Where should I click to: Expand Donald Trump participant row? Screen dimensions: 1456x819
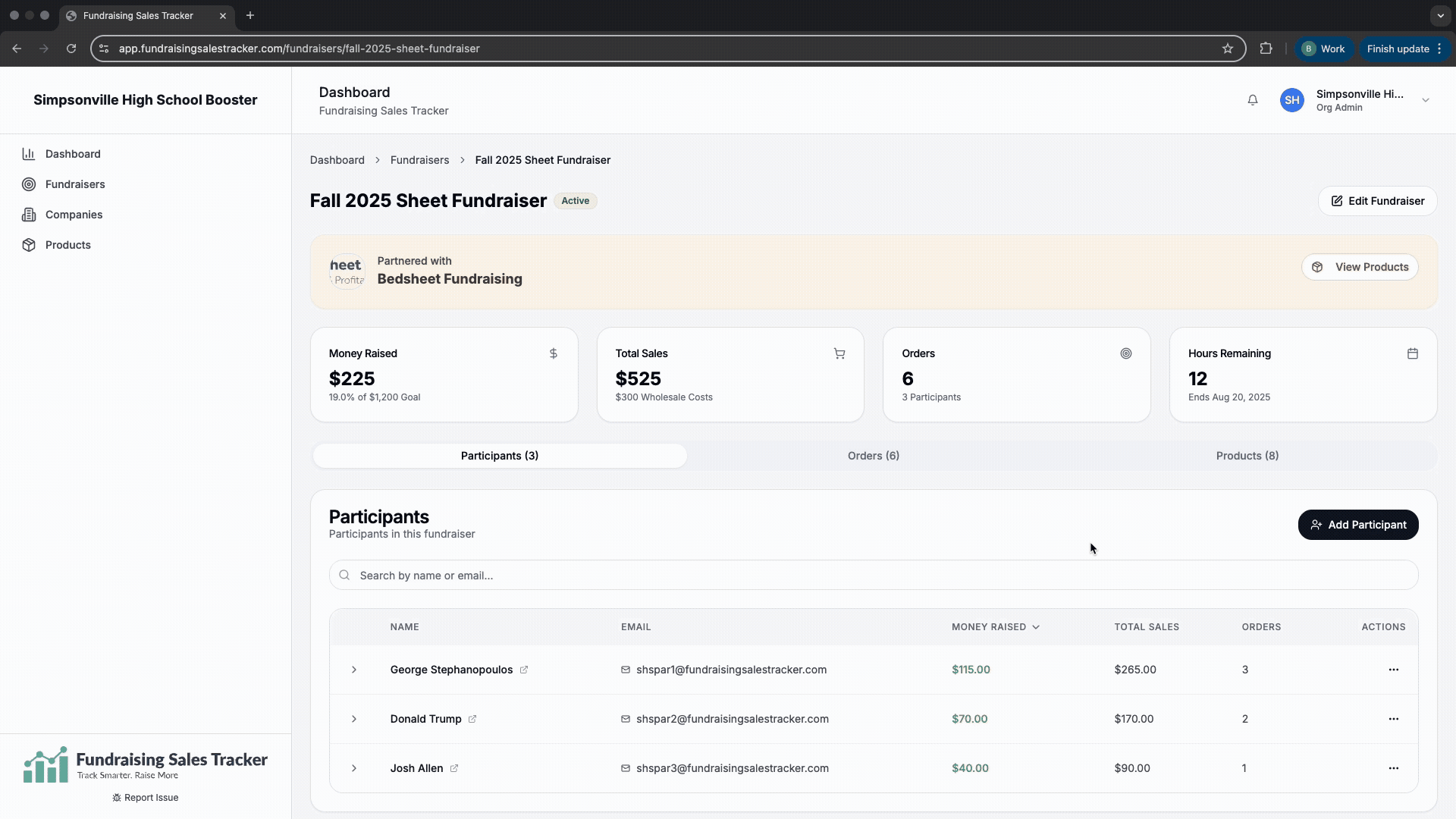coord(354,719)
